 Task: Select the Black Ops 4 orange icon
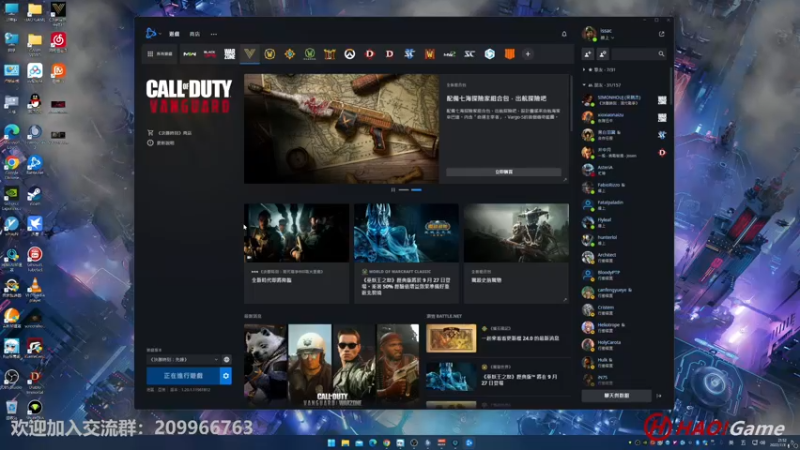(x=509, y=54)
